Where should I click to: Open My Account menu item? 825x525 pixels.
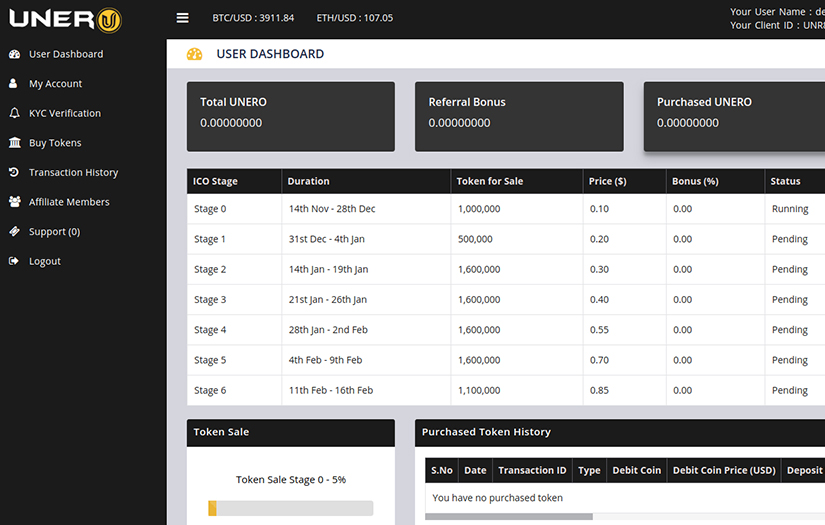tap(56, 84)
